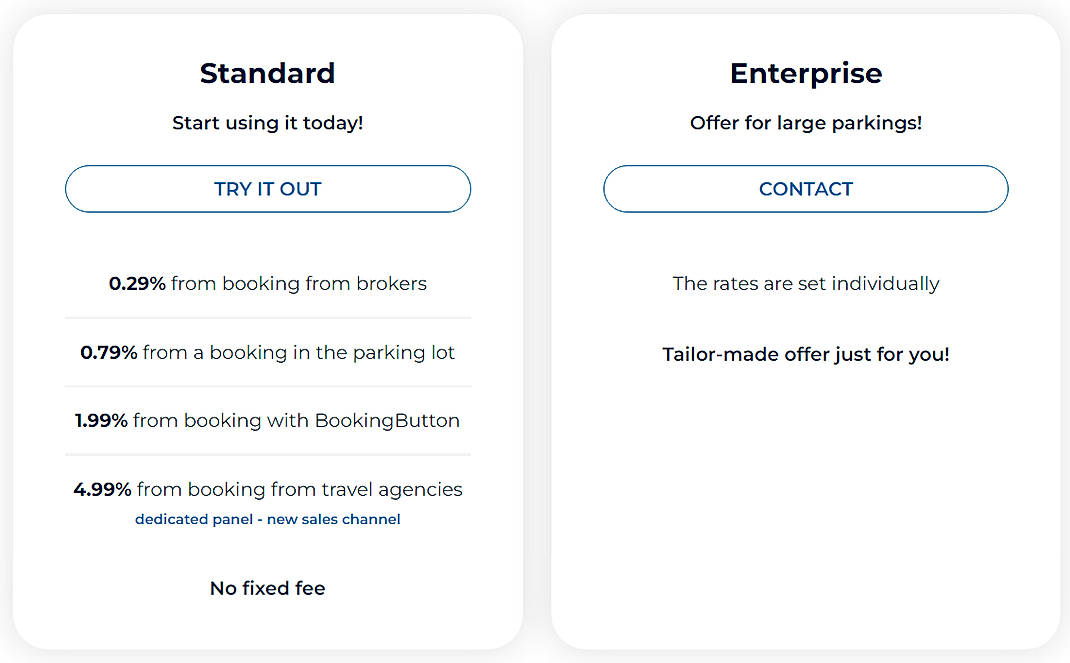
Task: Click the bold 0.29% percentage value
Action: click(x=138, y=284)
